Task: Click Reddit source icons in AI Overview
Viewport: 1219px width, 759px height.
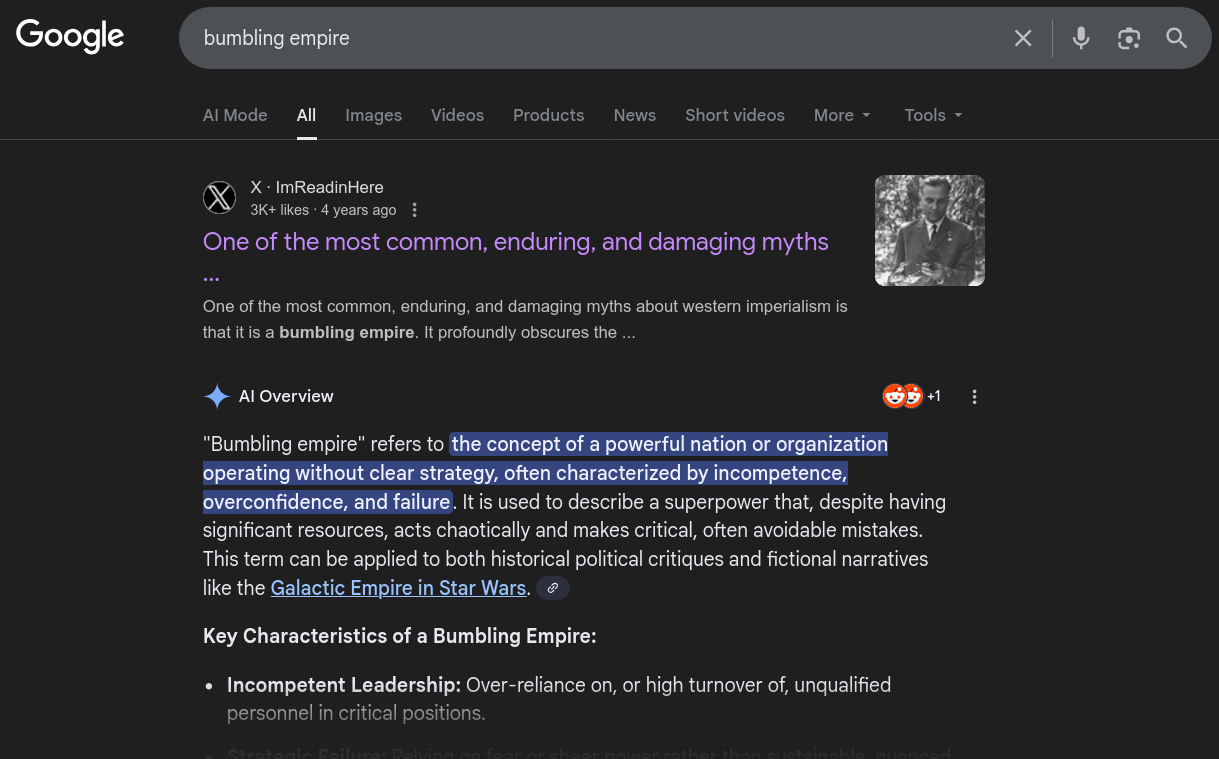Action: [x=903, y=396]
